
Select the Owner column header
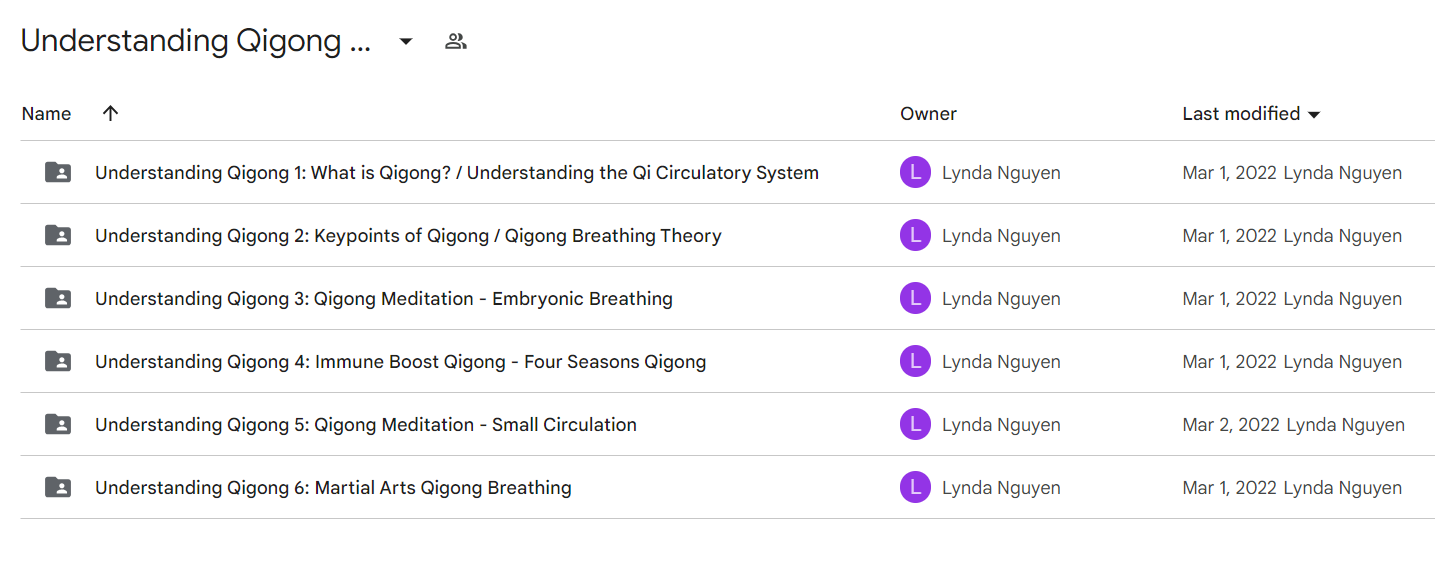tap(928, 113)
